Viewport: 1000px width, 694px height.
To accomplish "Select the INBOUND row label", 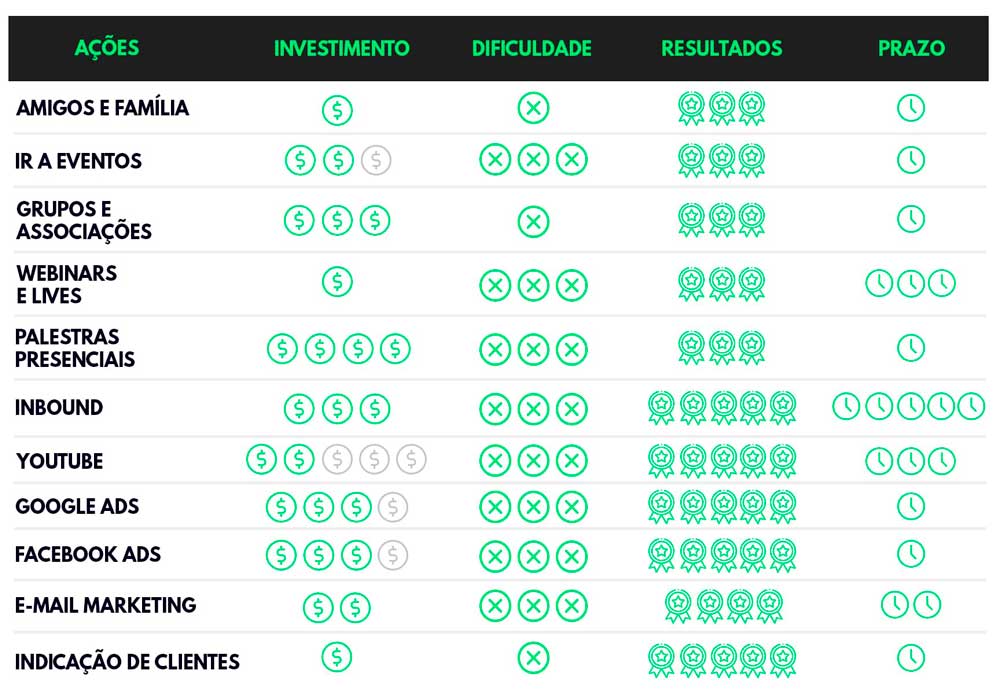I will coord(59,408).
